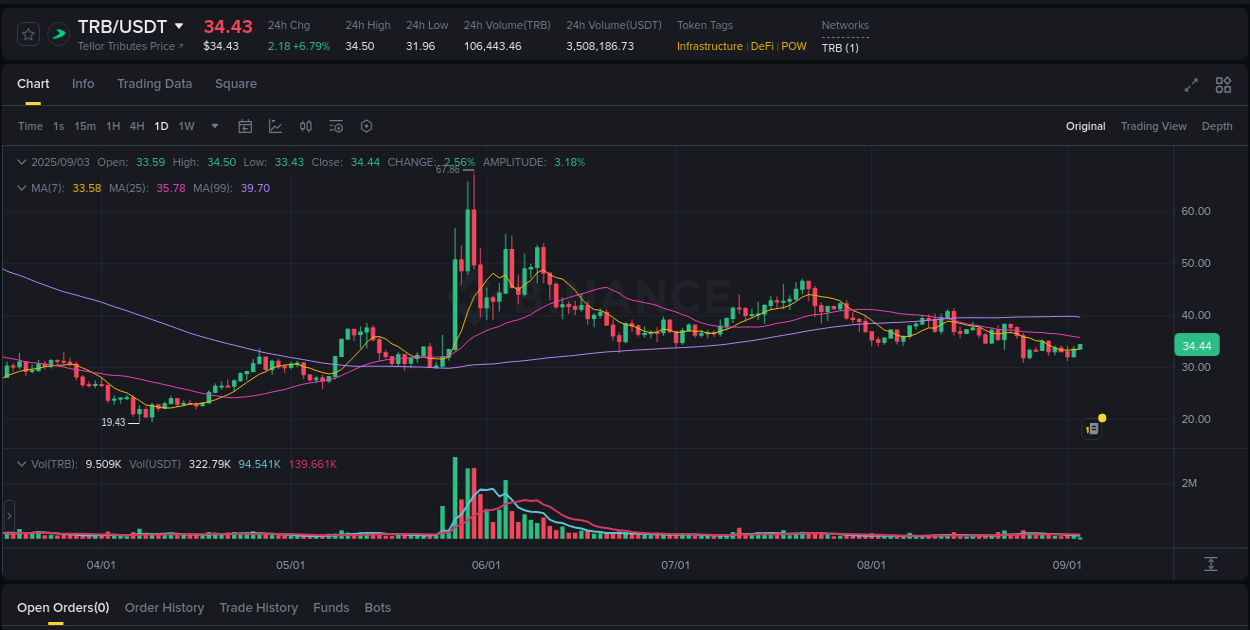Expand chart to fullscreen with diagonal arrows
Viewport: 1250px width, 630px height.
coord(1191,85)
